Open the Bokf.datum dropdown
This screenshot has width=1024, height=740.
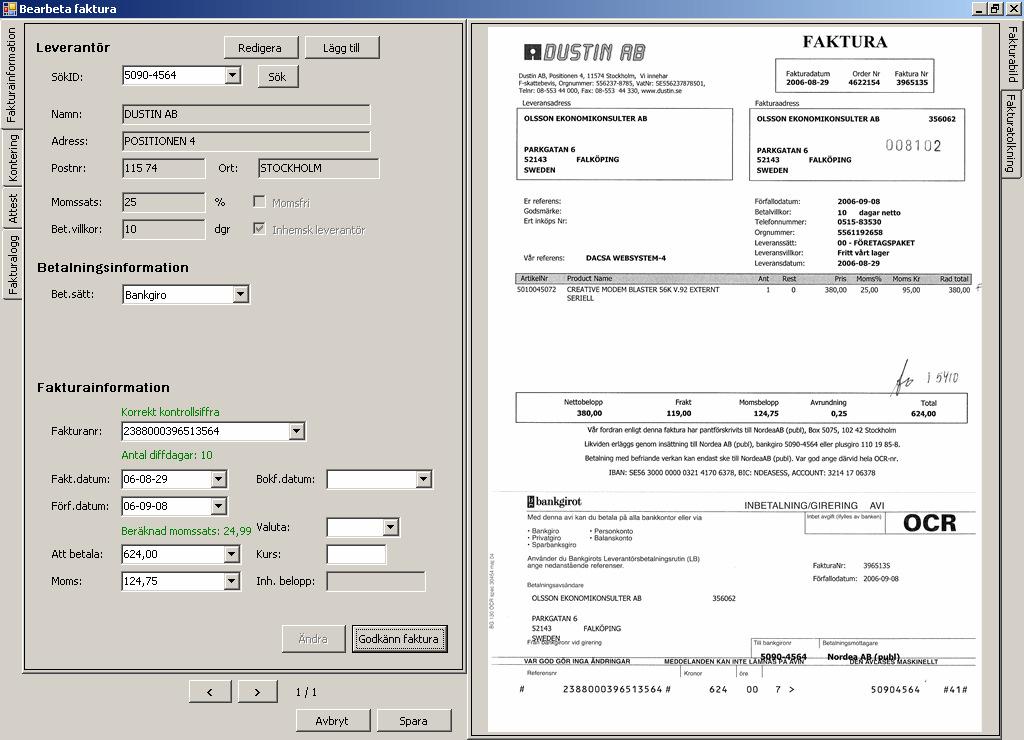pyautogui.click(x=423, y=479)
